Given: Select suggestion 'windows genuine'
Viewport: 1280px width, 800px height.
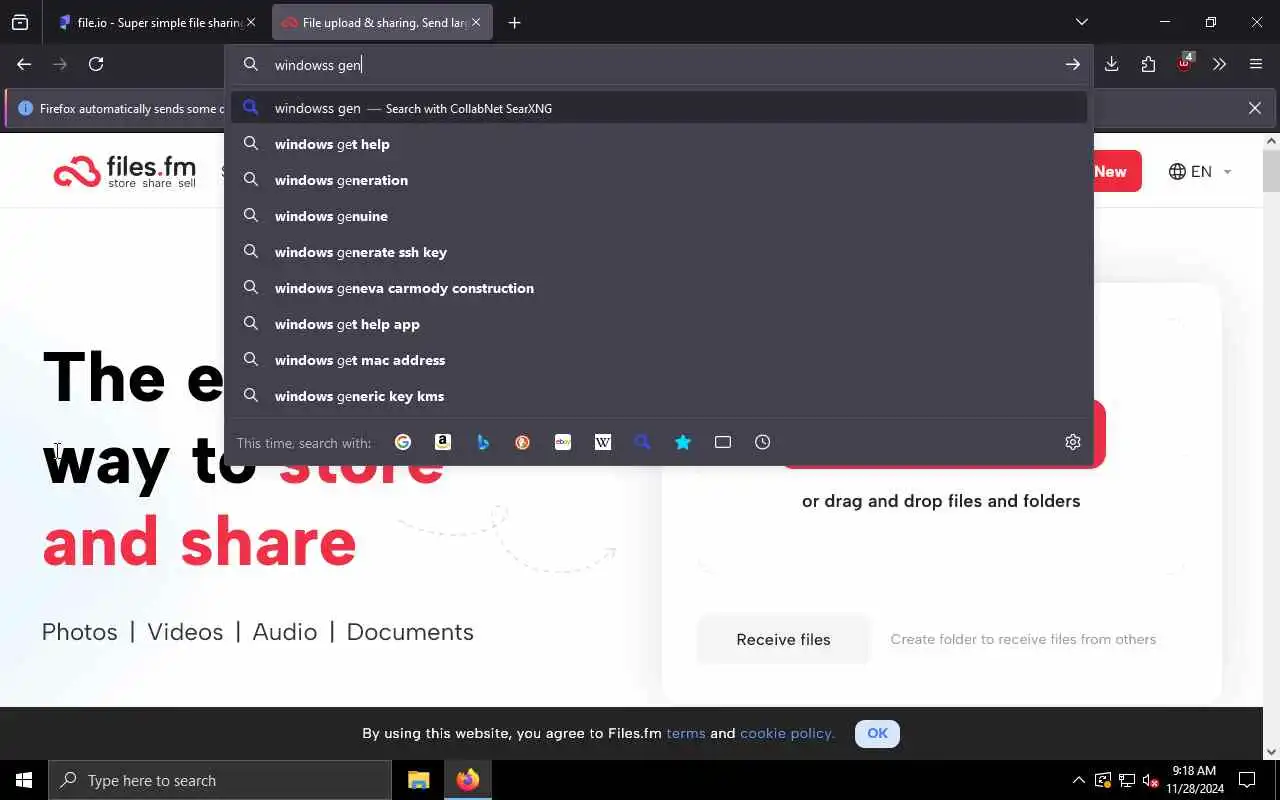Looking at the screenshot, I should (659, 216).
